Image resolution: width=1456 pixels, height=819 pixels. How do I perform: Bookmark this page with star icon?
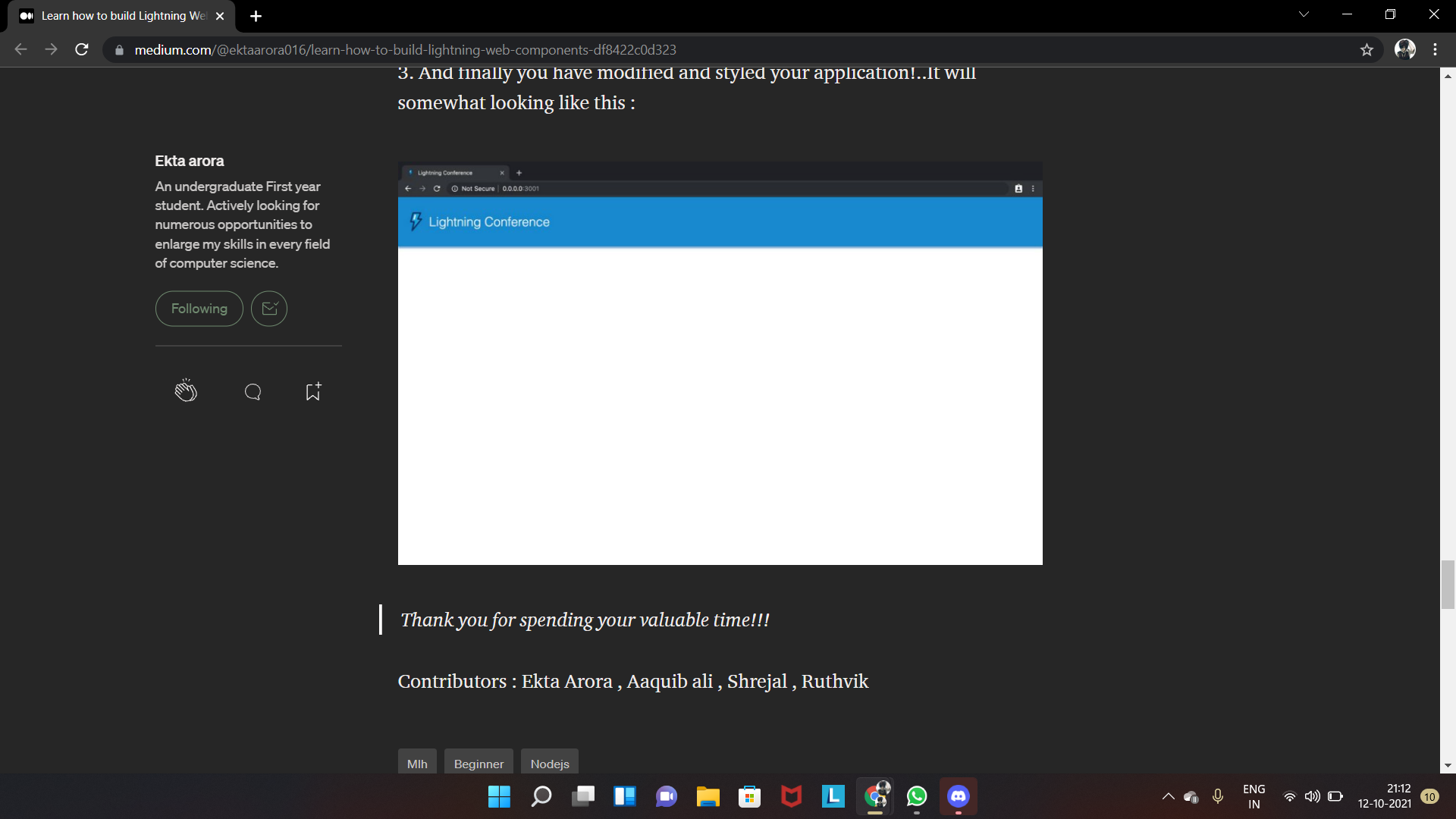point(1367,50)
